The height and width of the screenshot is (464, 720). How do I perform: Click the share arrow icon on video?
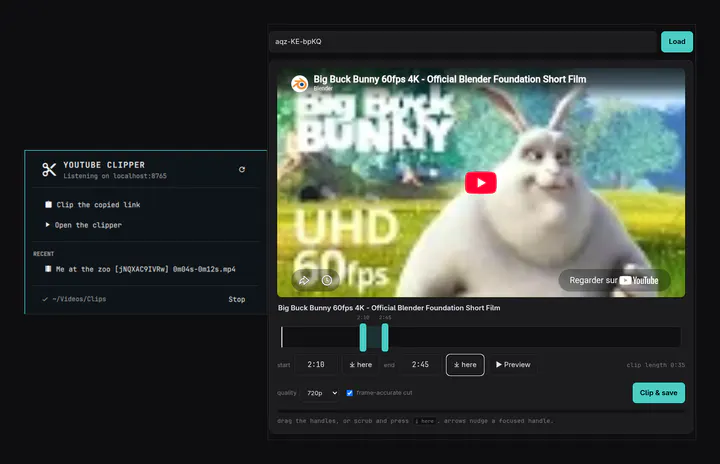click(x=304, y=280)
